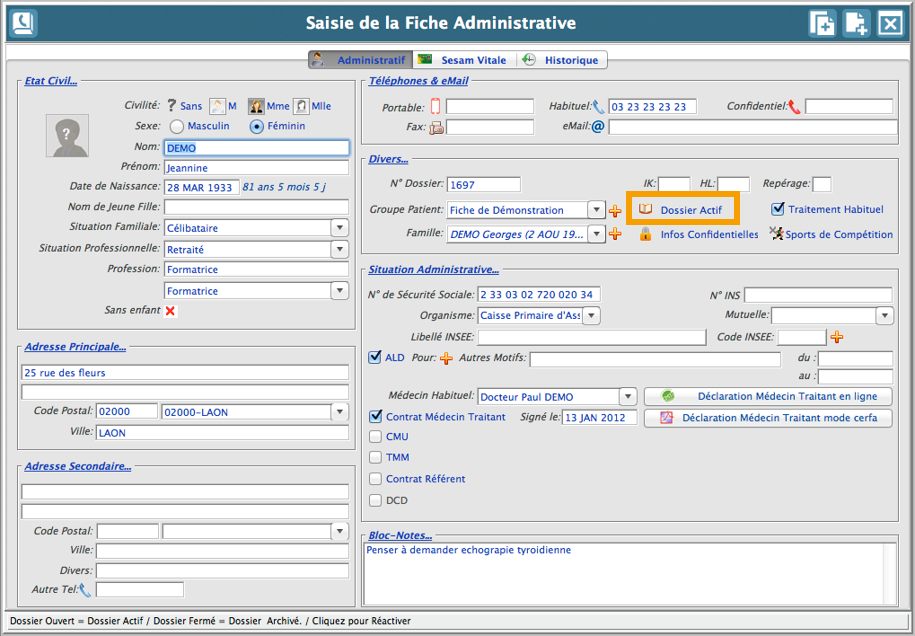Viewport: 915px width, 636px height.
Task: Click the Adresse Principale... link
Action: [x=75, y=347]
